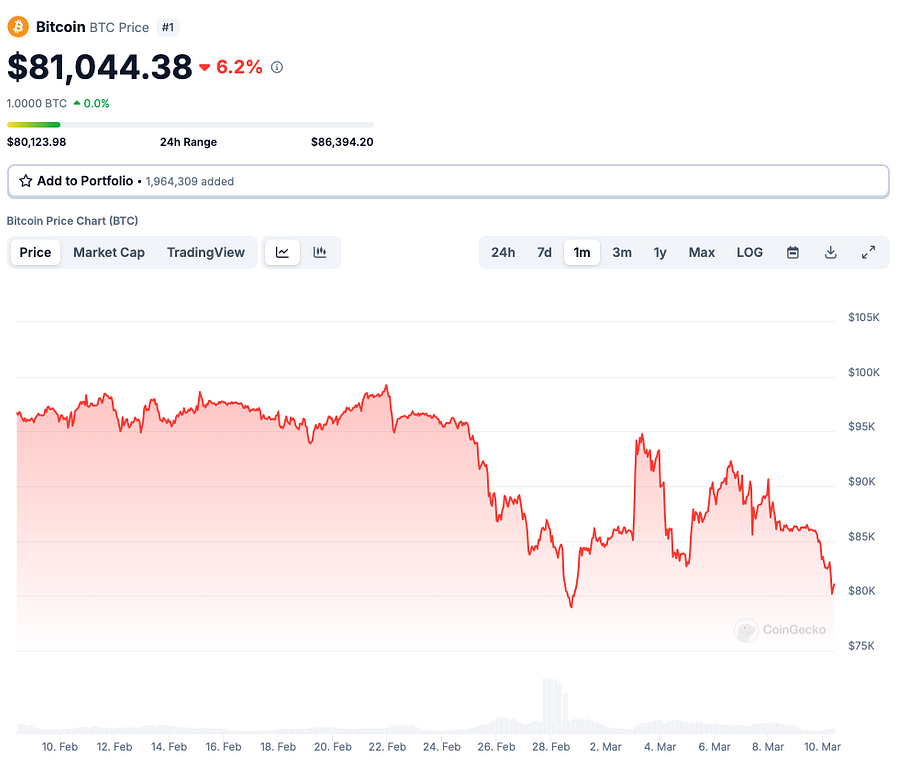Toggle LOG scale on the chart

pyautogui.click(x=750, y=252)
